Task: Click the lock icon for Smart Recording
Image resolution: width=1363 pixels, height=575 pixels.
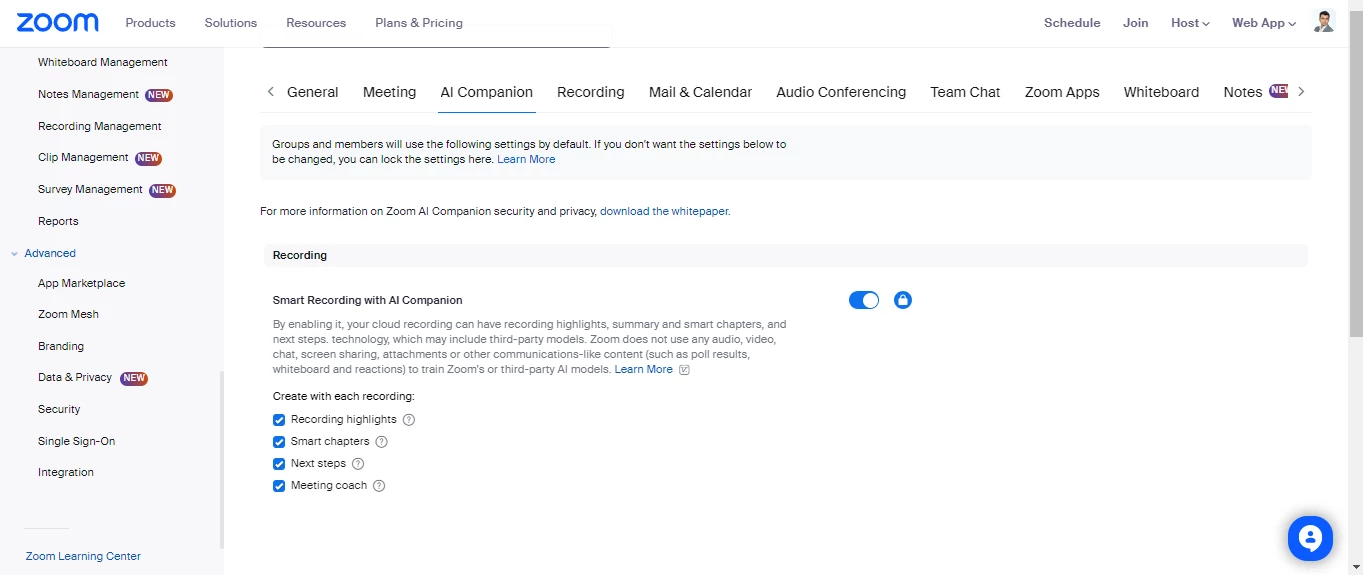Action: click(903, 300)
